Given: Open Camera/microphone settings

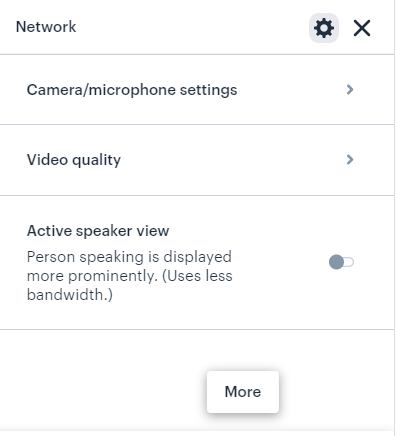Looking at the screenshot, I should click(x=197, y=90).
